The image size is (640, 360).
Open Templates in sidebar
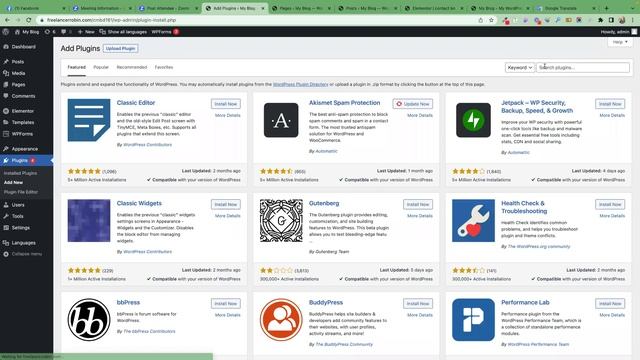tap(22, 122)
